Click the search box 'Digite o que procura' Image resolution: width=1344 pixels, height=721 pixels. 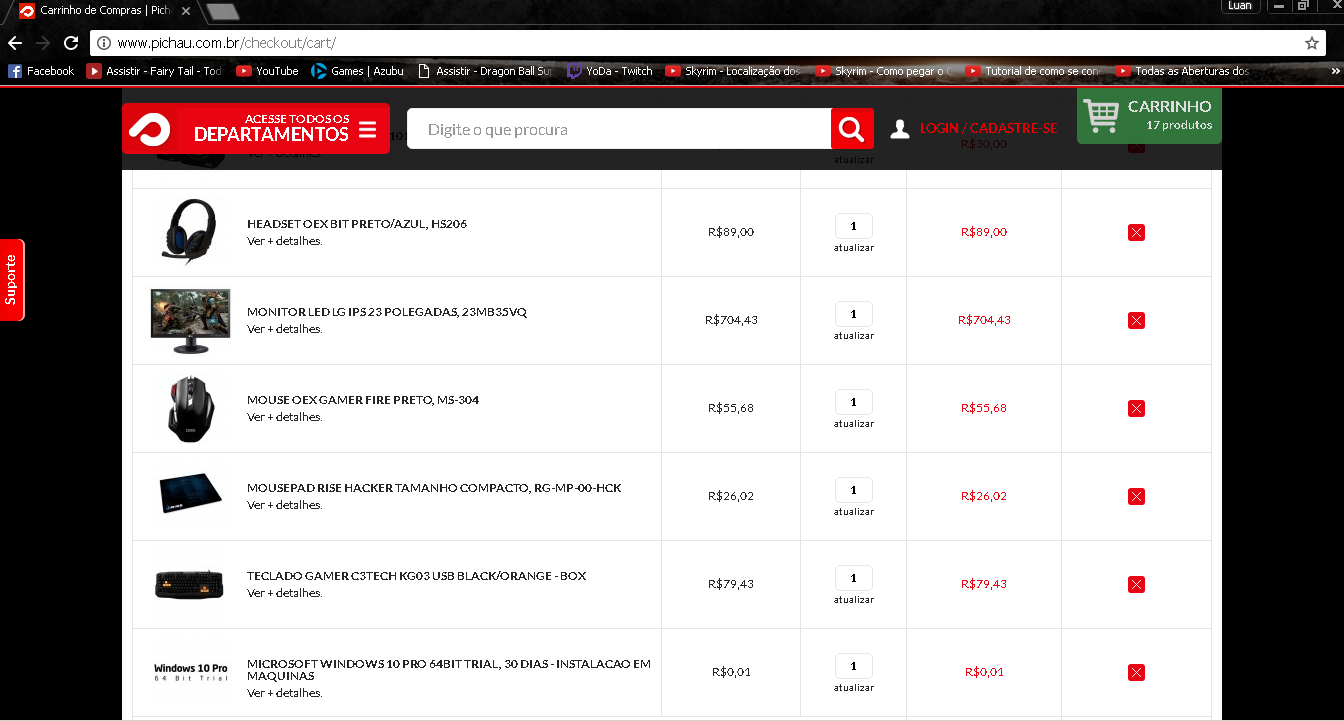[x=619, y=129]
